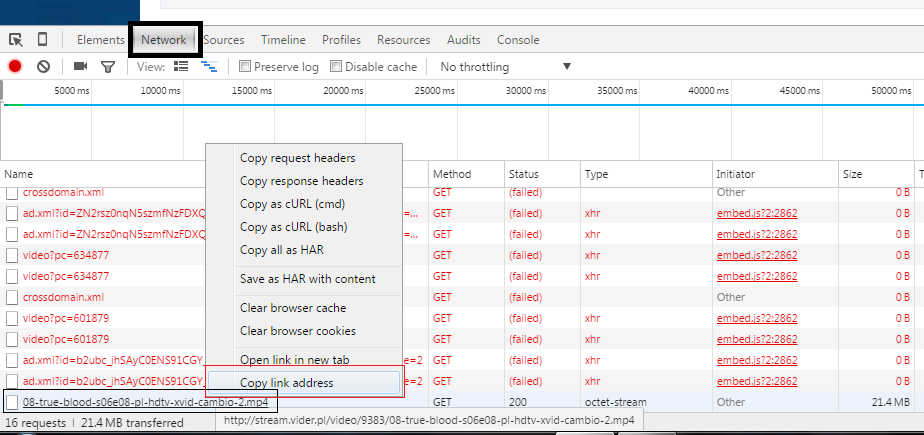Open embed.js?2:2862 link in last ad.xml row
The height and width of the screenshot is (435, 924).
757,381
